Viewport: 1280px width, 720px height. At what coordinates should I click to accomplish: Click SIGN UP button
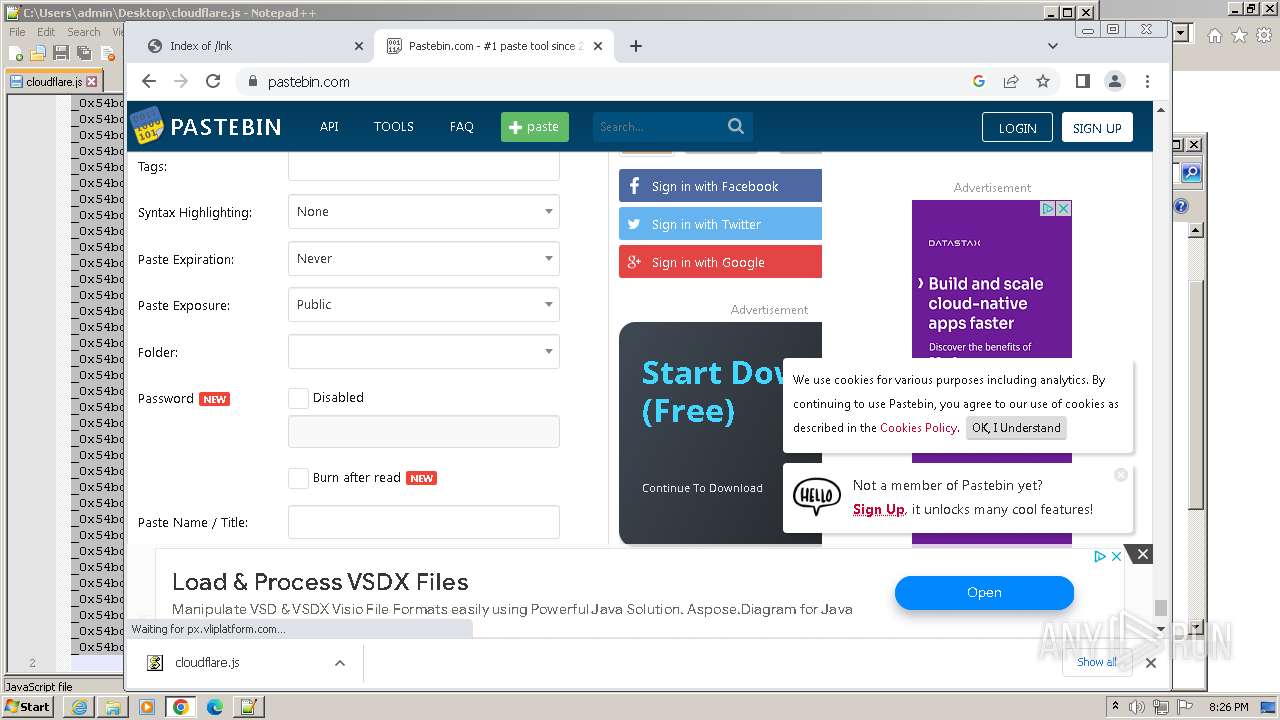(x=1097, y=128)
